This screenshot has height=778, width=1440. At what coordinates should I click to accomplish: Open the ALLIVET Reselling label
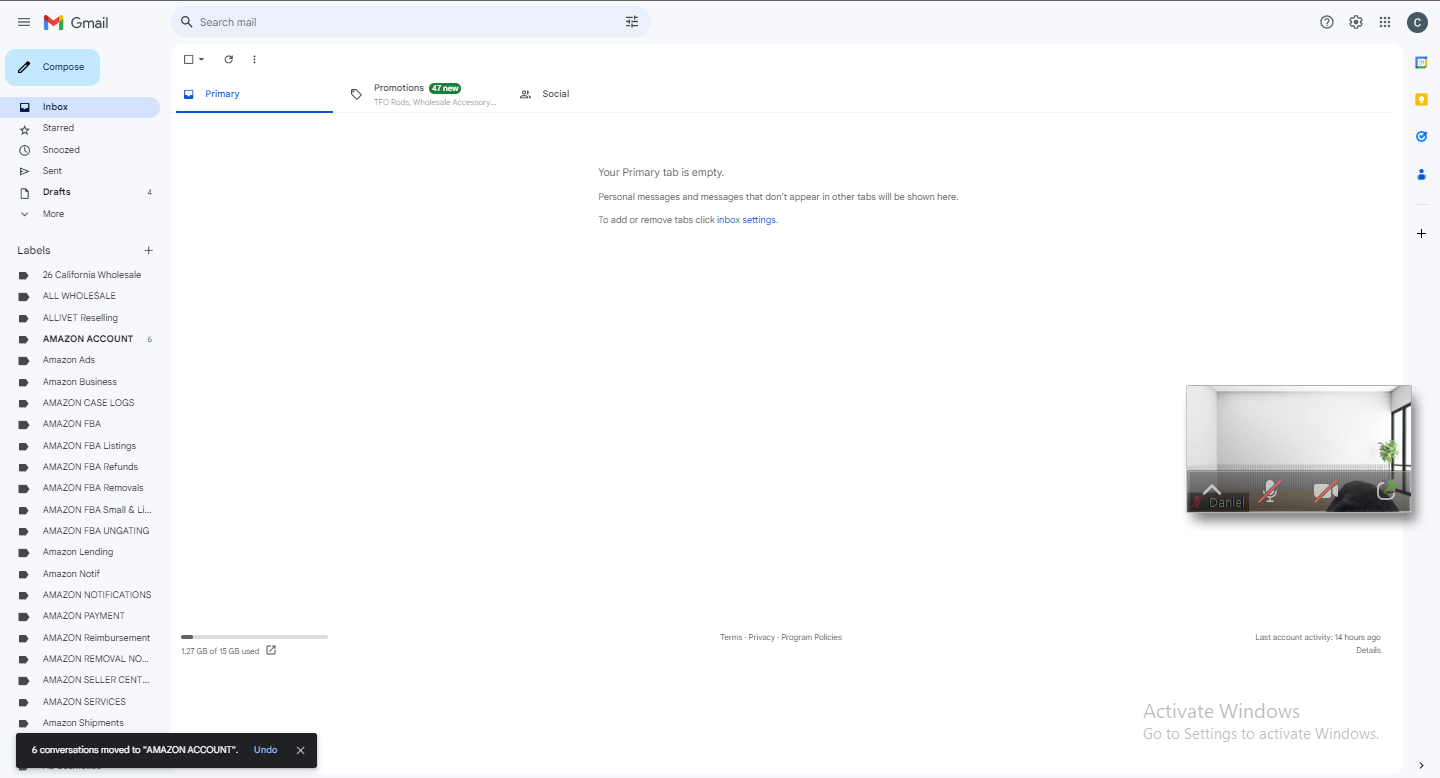pyautogui.click(x=80, y=318)
